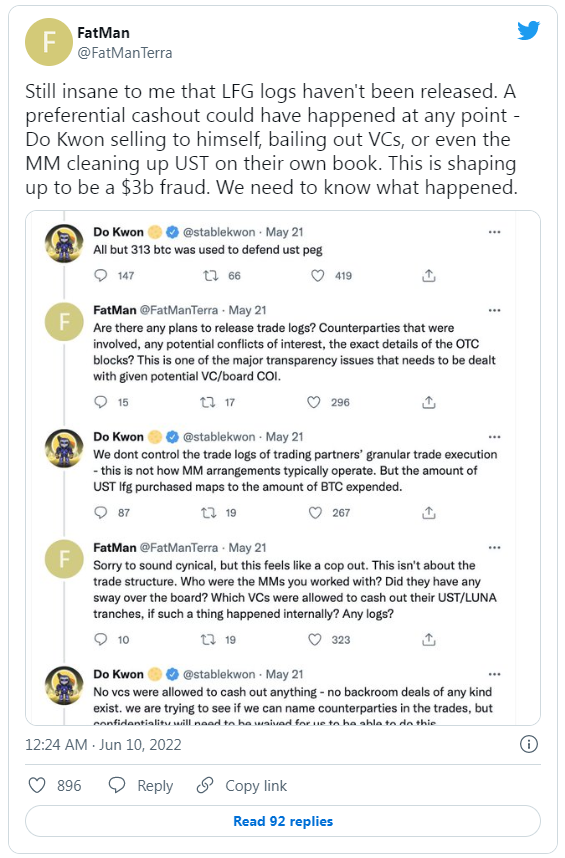Click the Reply button under the tweet
This screenshot has width=565, height=858.
(x=141, y=785)
